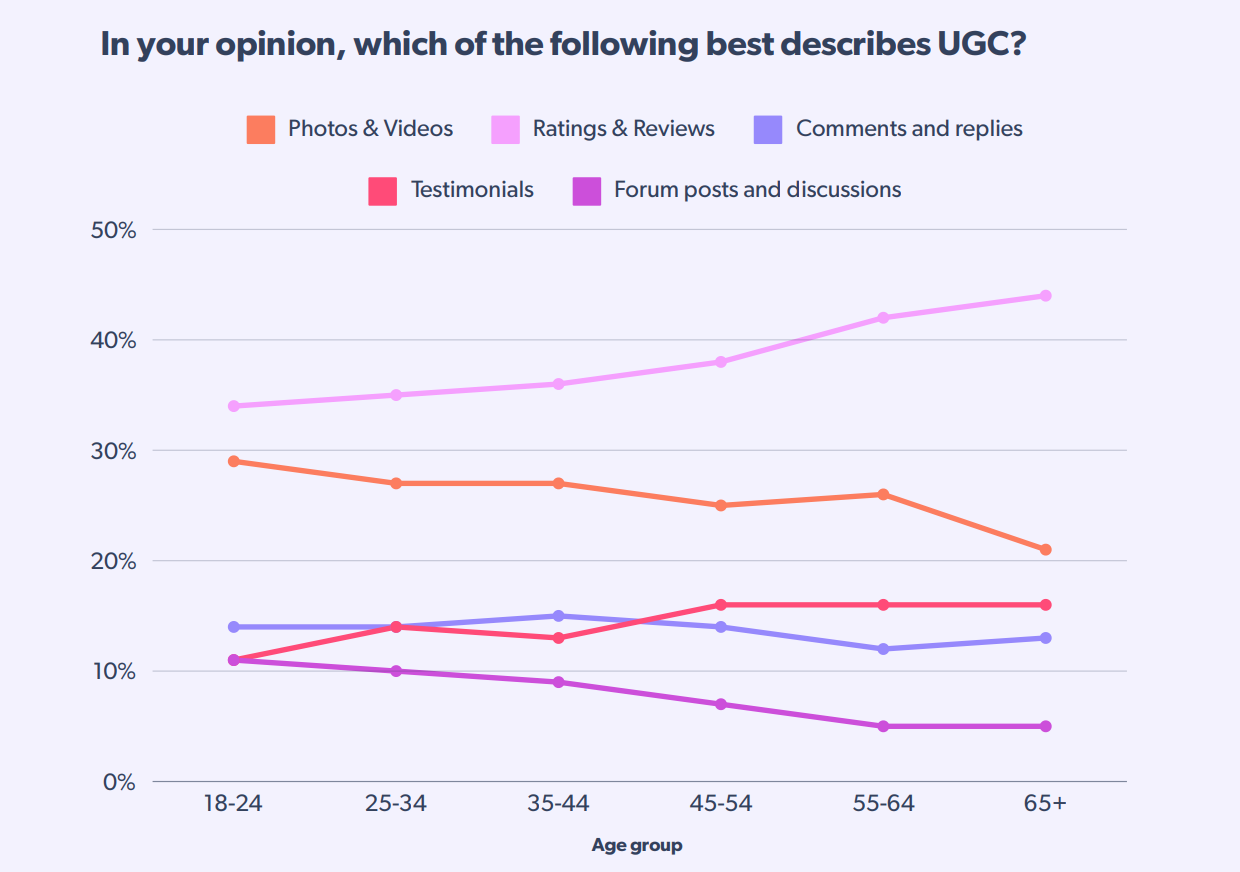Click the Ratings & Reviews point at 18-24
This screenshot has width=1240, height=872.
tap(233, 406)
